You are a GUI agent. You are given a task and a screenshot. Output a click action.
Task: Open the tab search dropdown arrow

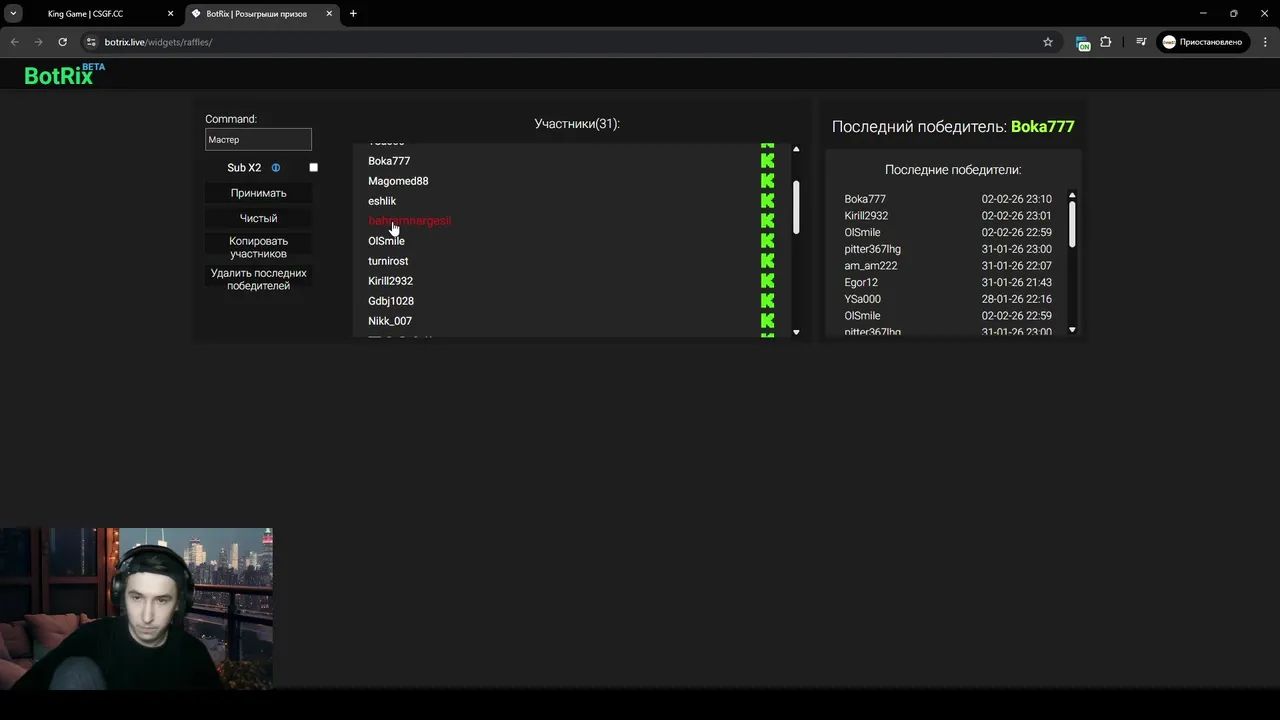pos(14,14)
